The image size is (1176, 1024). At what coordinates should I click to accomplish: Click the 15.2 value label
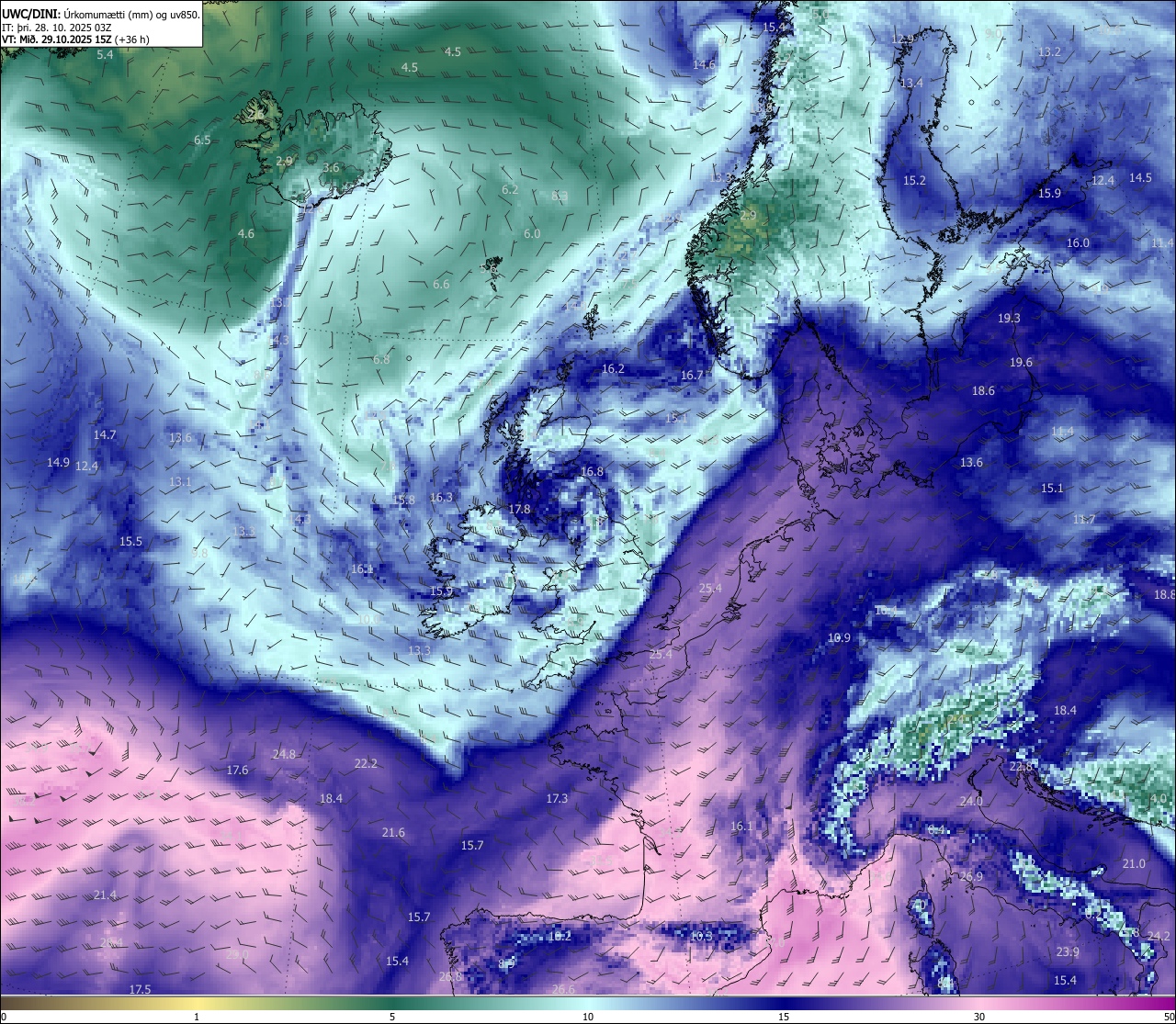[914, 180]
